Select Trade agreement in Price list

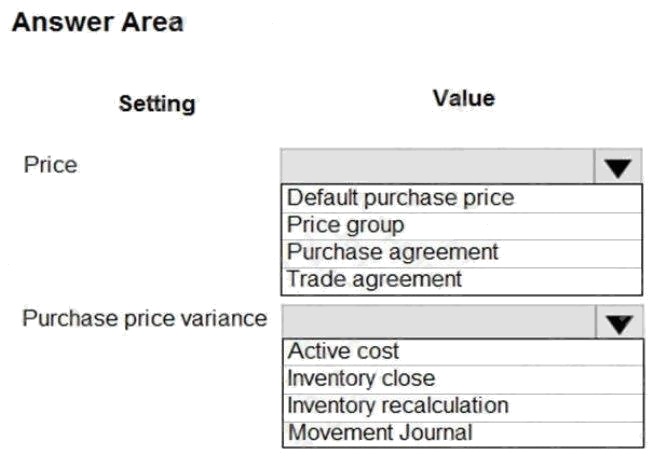(375, 279)
